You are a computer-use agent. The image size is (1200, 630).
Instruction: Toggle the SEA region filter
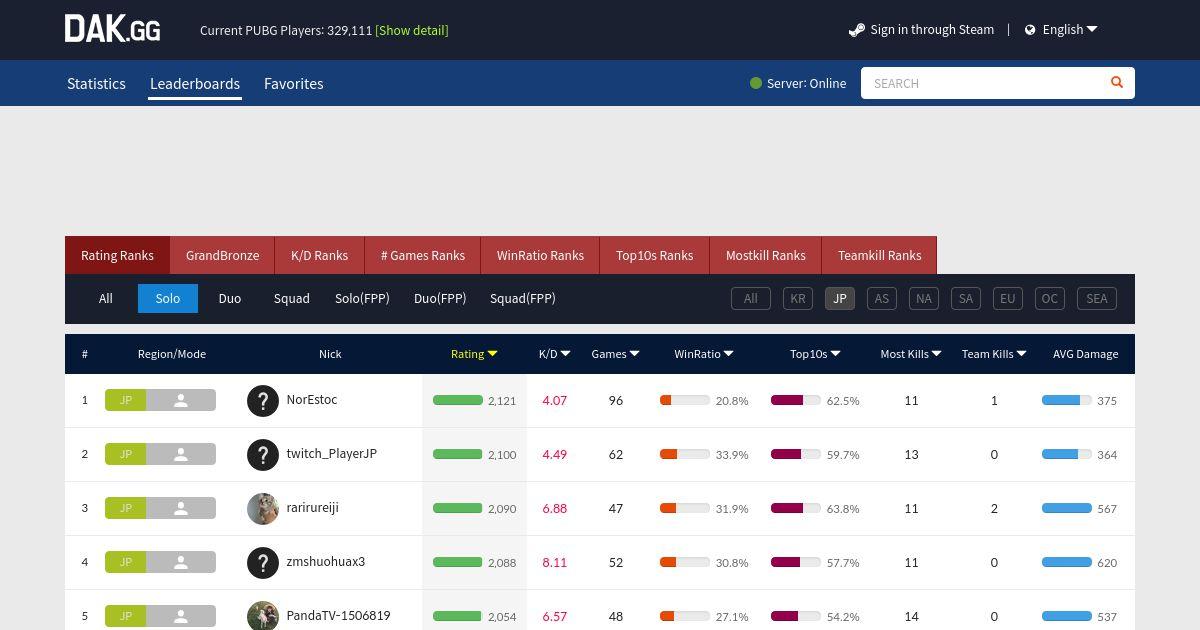(x=1097, y=298)
